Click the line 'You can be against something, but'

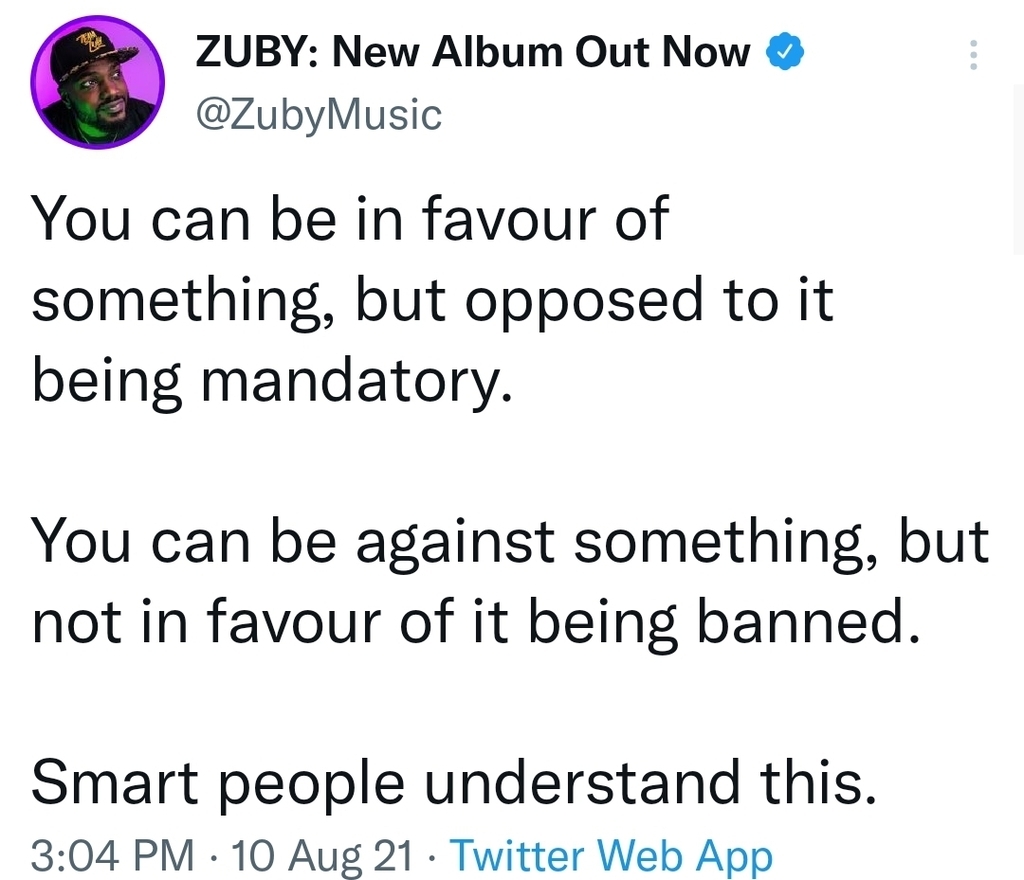point(510,541)
